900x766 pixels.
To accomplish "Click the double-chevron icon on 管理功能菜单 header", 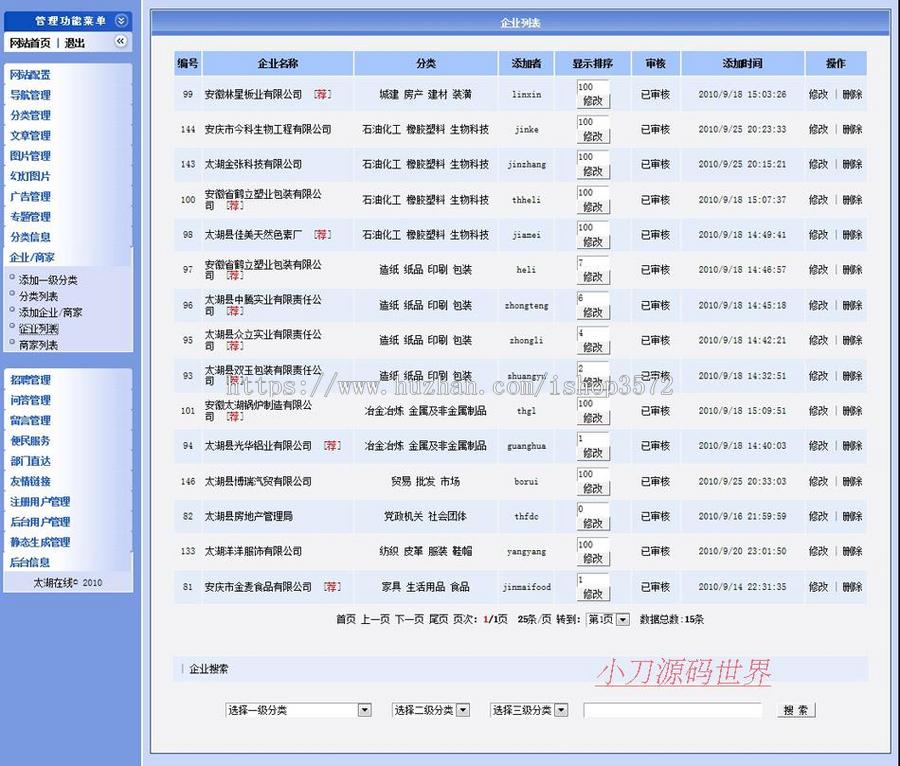I will pyautogui.click(x=120, y=20).
